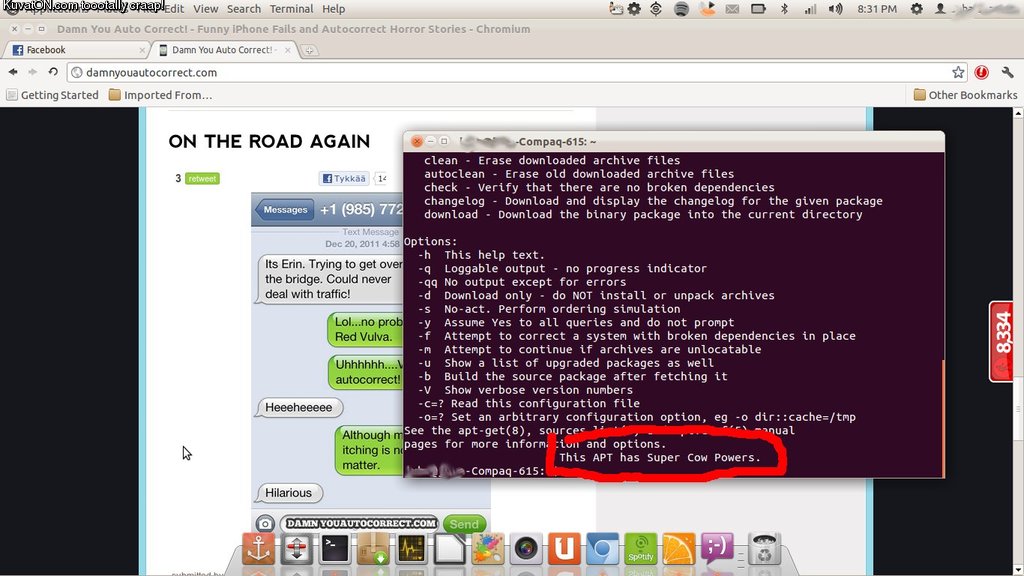Click the red extension icon beside the address bar
This screenshot has height=576, width=1024.
[982, 72]
